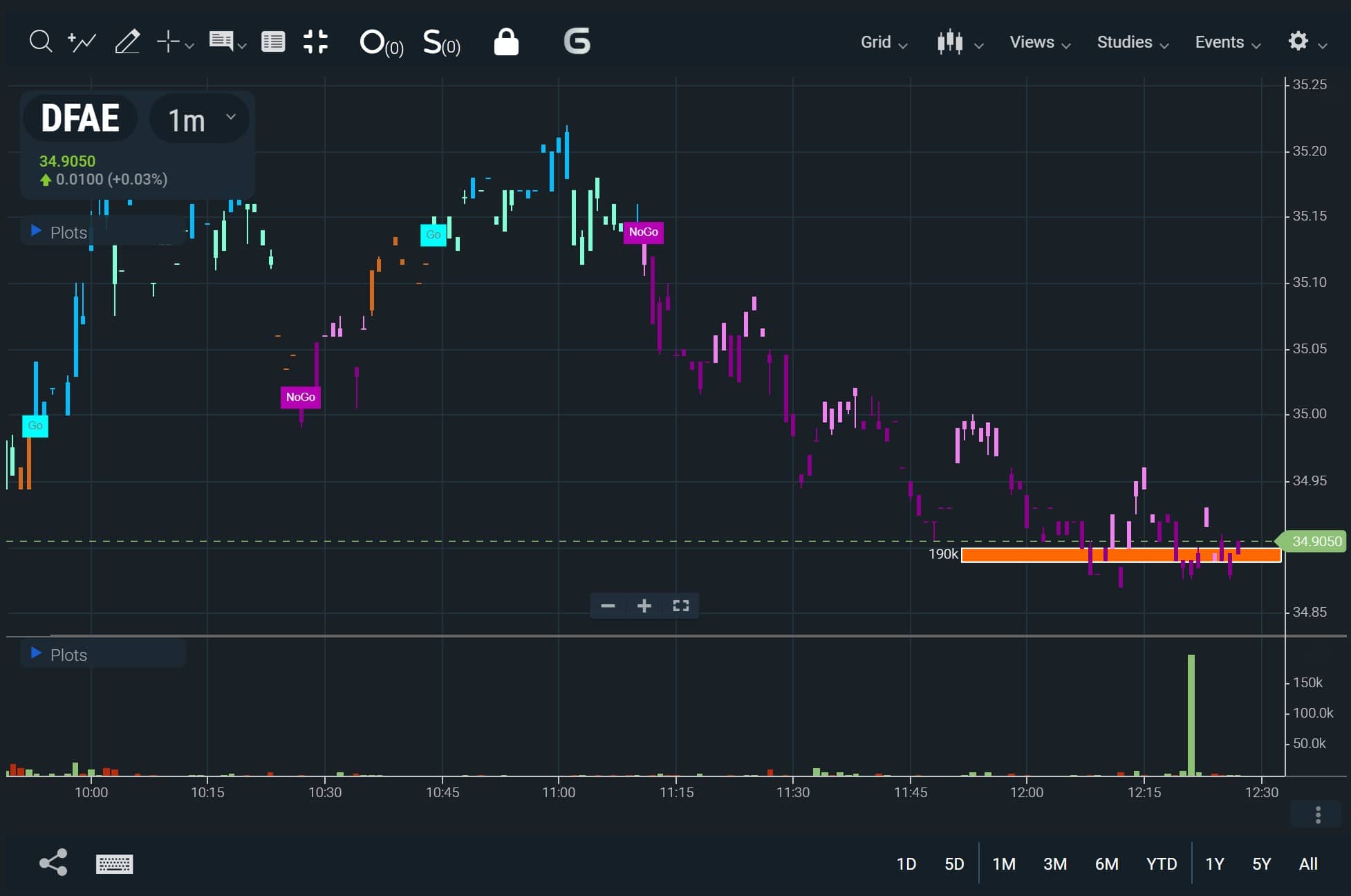Select the 1D time range

coord(906,864)
